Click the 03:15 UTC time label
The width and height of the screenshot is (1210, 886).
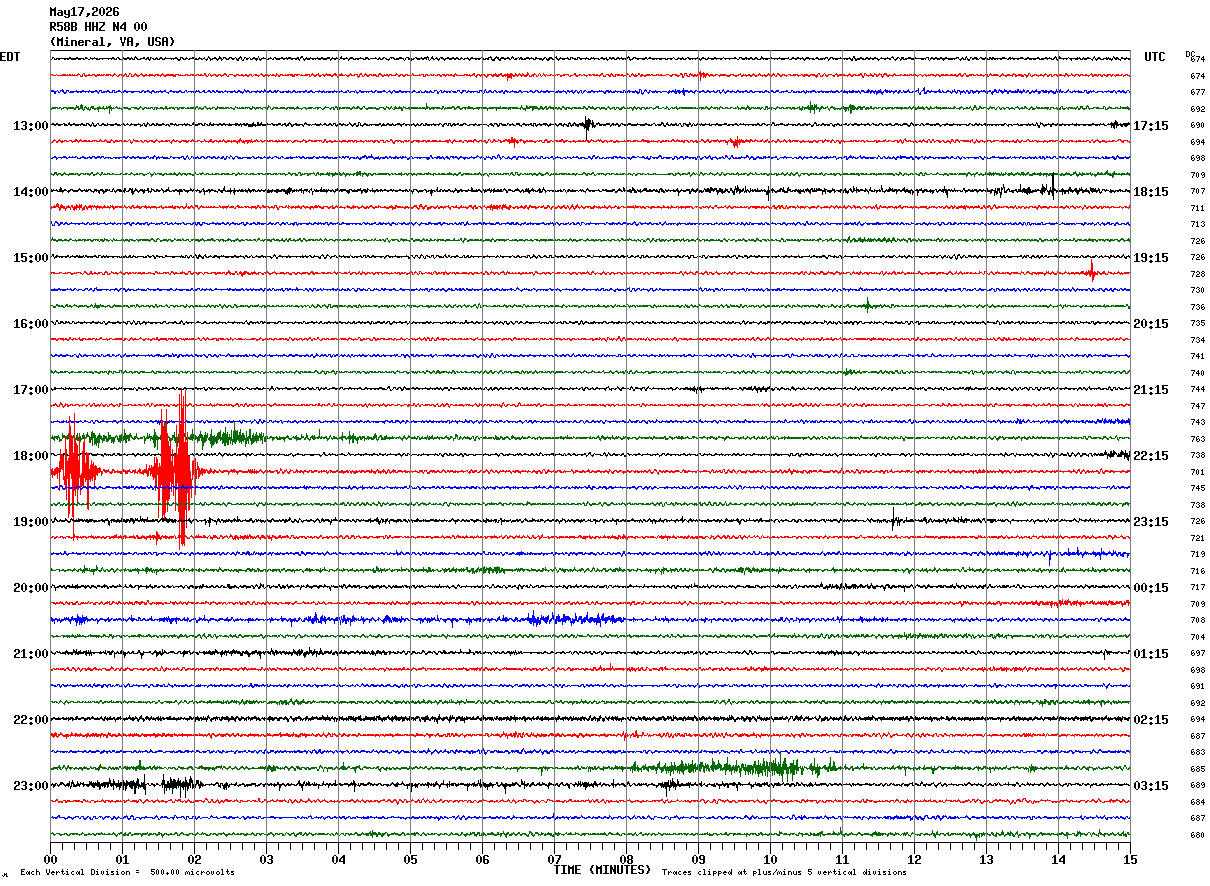1150,786
